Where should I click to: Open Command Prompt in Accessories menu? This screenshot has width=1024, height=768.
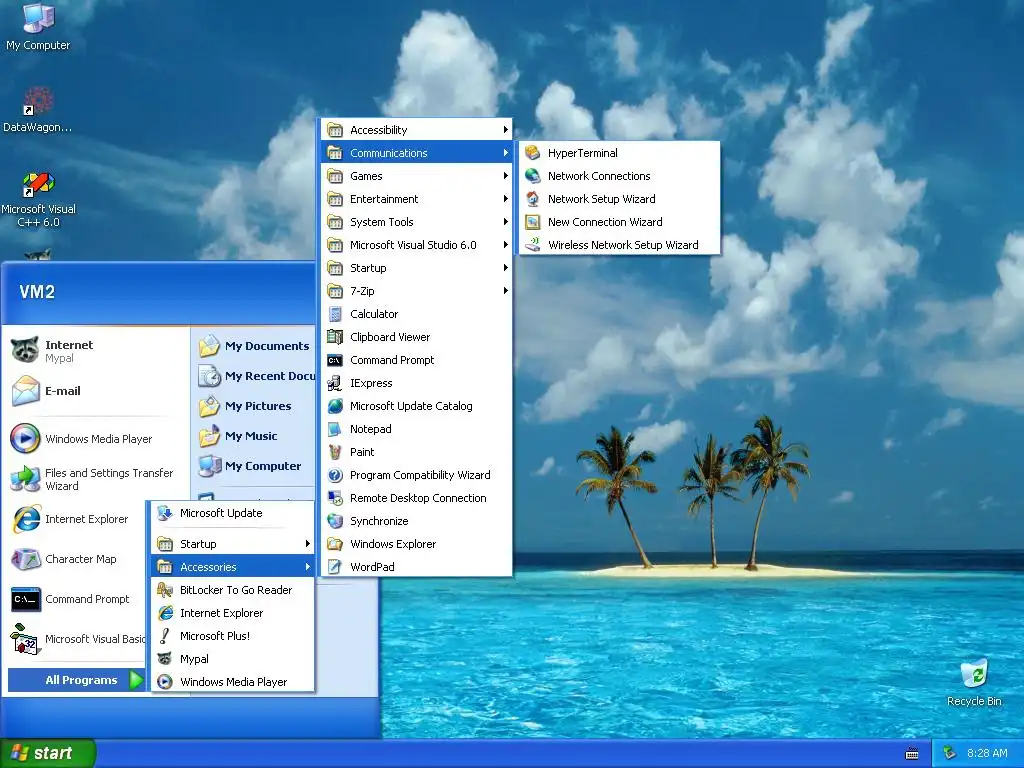[x=416, y=360]
